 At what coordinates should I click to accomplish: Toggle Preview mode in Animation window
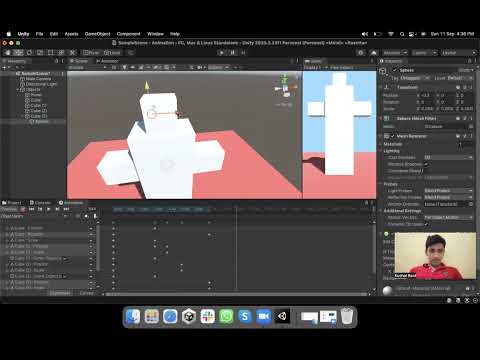(x=9, y=209)
